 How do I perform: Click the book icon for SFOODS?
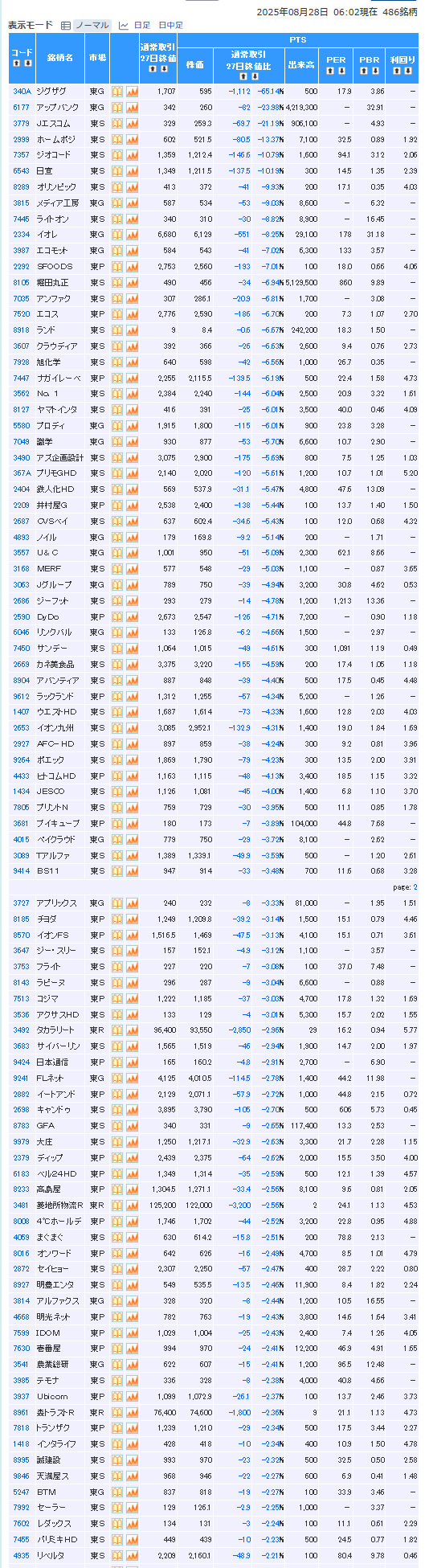[117, 267]
